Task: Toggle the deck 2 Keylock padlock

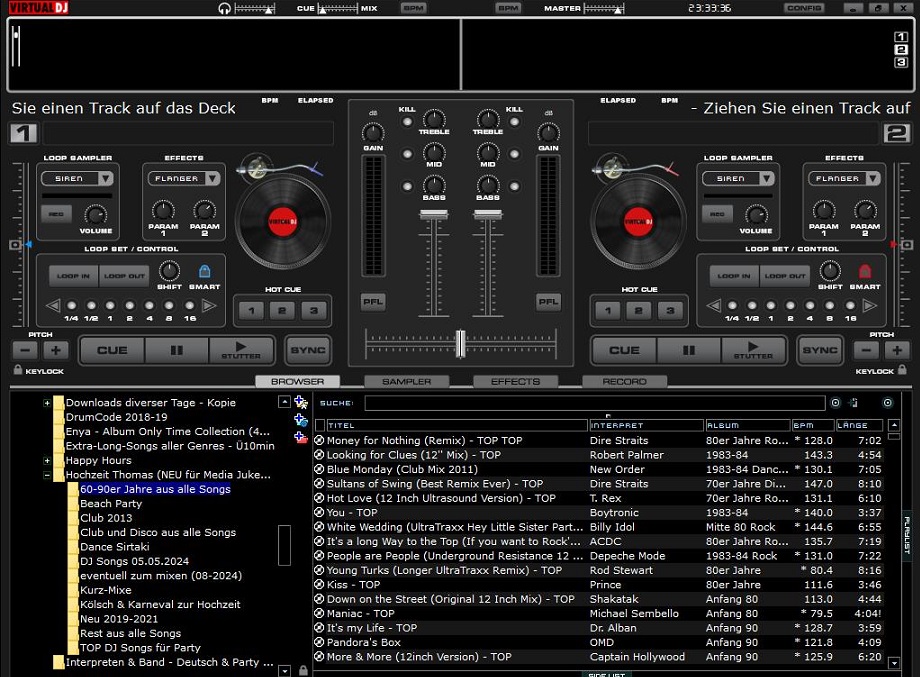Action: click(x=902, y=370)
